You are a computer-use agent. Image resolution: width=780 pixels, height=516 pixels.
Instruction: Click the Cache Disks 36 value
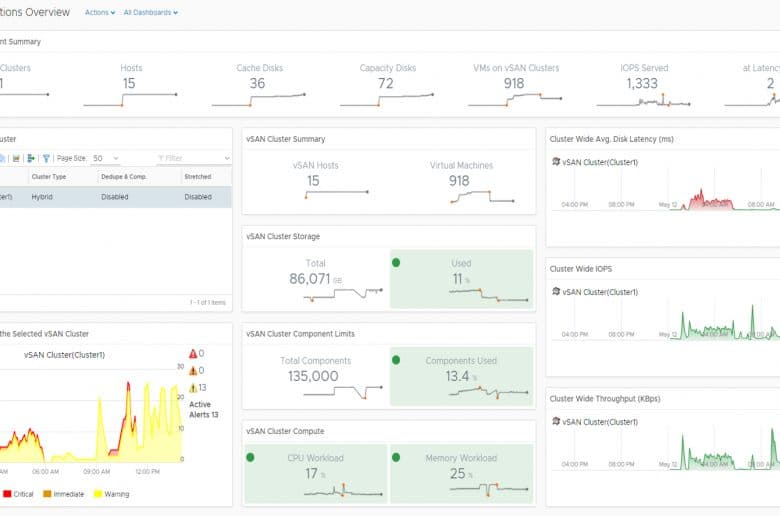pos(257,83)
